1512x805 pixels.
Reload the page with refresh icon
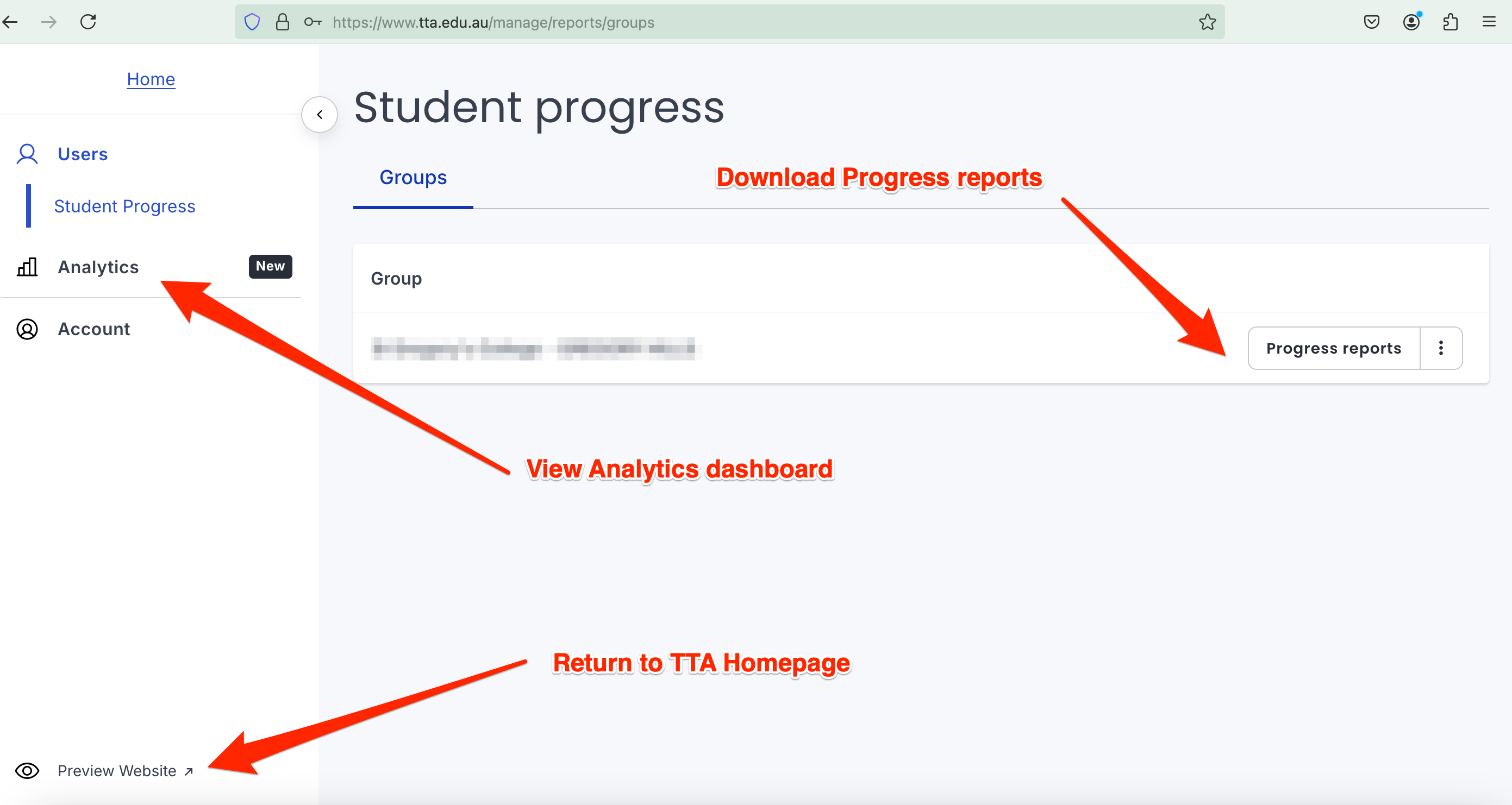point(88,22)
